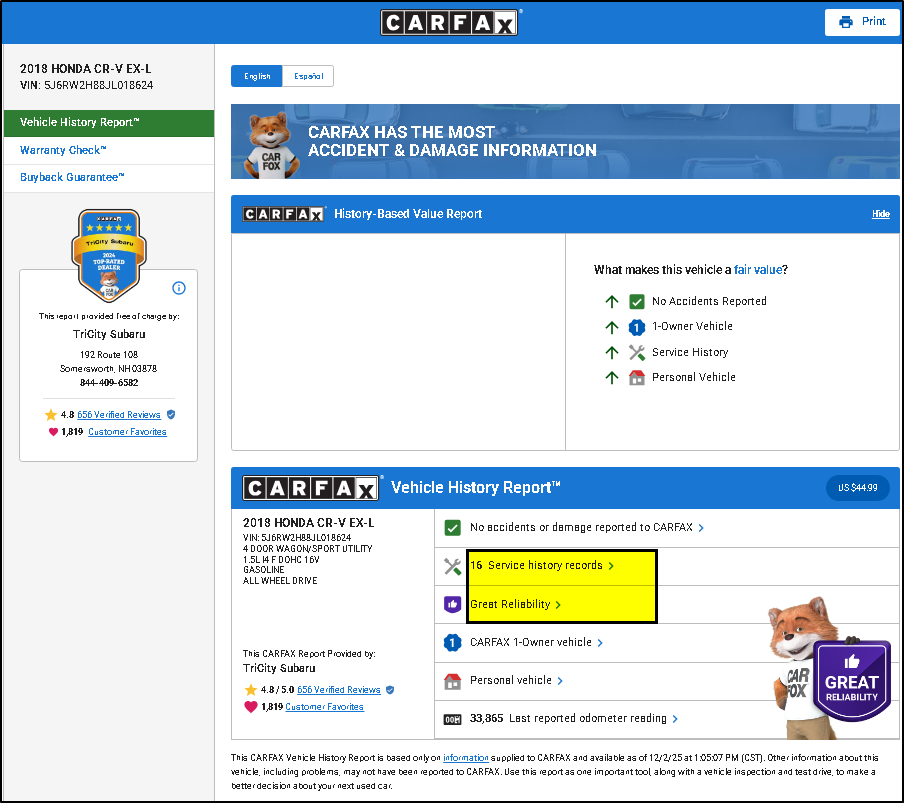The width and height of the screenshot is (904, 803).
Task: Click the Personal vehicle house icon
Action: click(x=452, y=681)
